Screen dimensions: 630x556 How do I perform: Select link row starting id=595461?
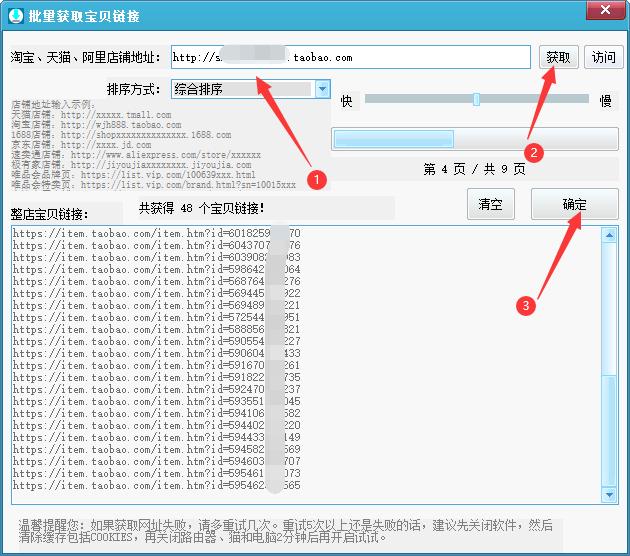pyautogui.click(x=156, y=474)
